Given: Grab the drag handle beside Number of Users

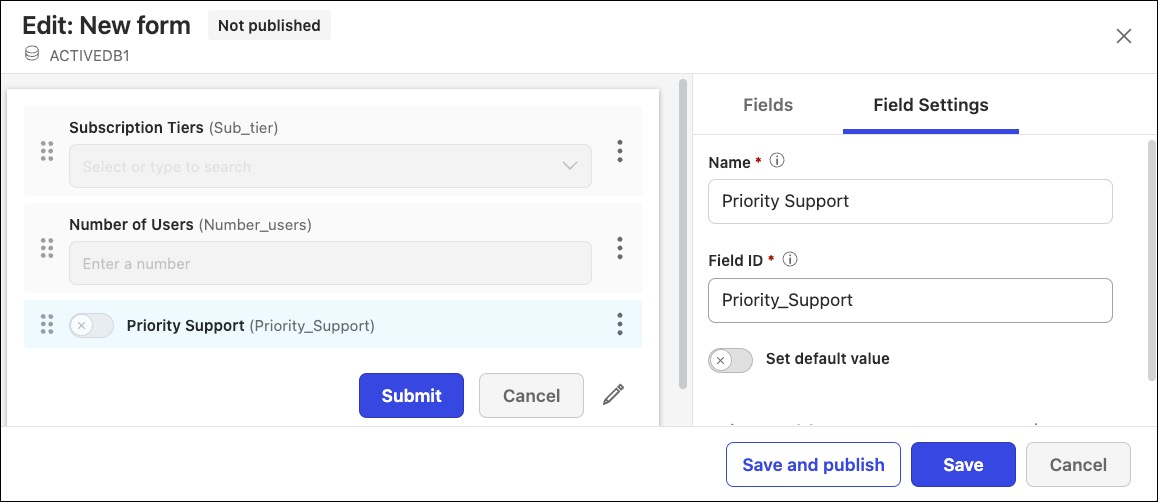Looking at the screenshot, I should (47, 248).
